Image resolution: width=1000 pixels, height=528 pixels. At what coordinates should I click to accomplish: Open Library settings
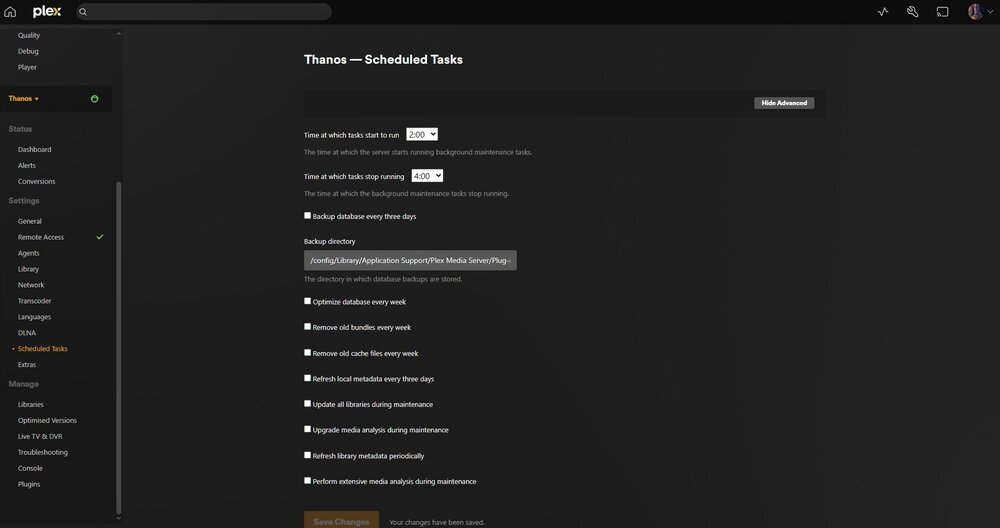tap(28, 269)
